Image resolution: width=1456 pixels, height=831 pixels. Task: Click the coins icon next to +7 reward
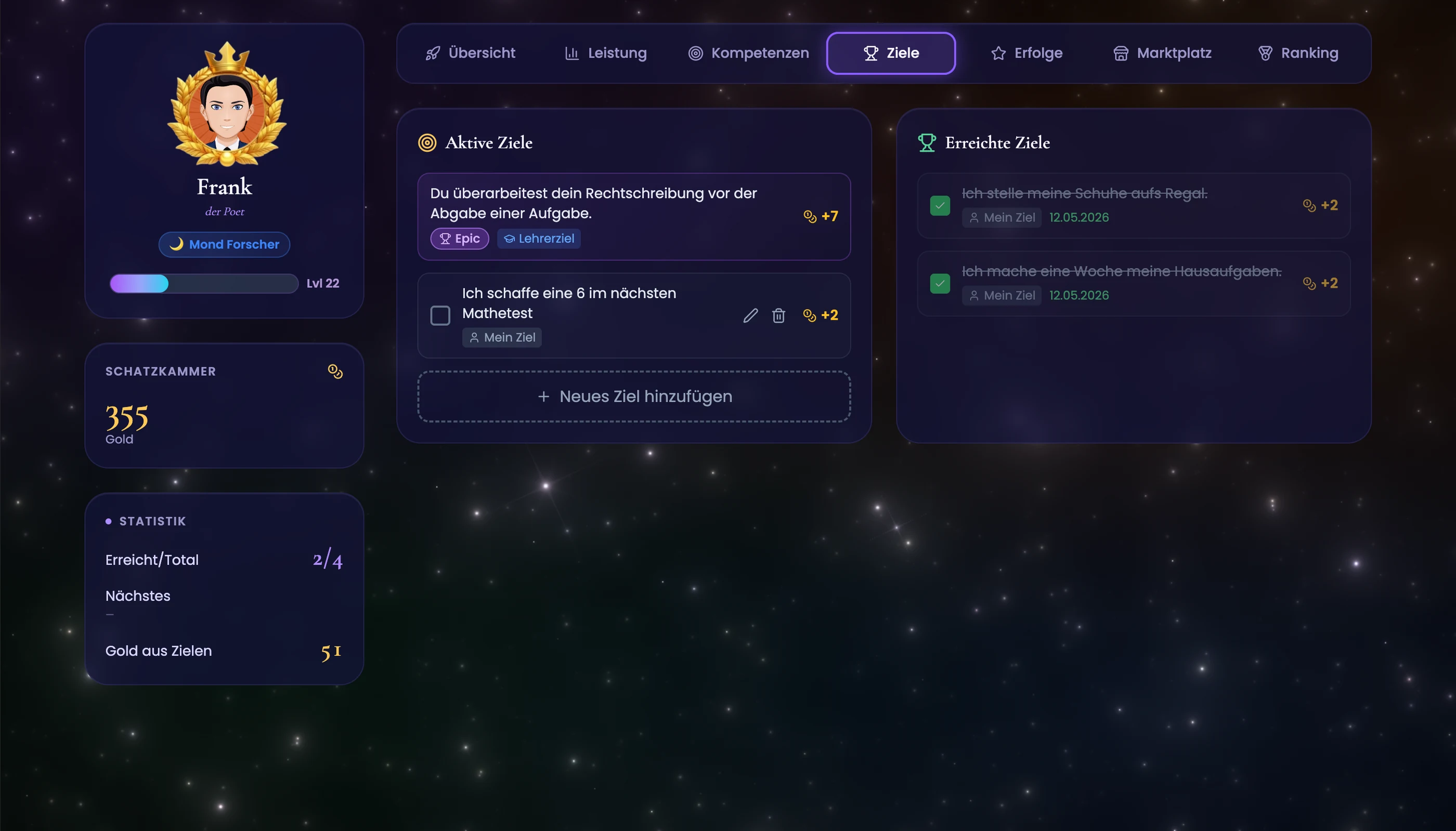pos(810,216)
